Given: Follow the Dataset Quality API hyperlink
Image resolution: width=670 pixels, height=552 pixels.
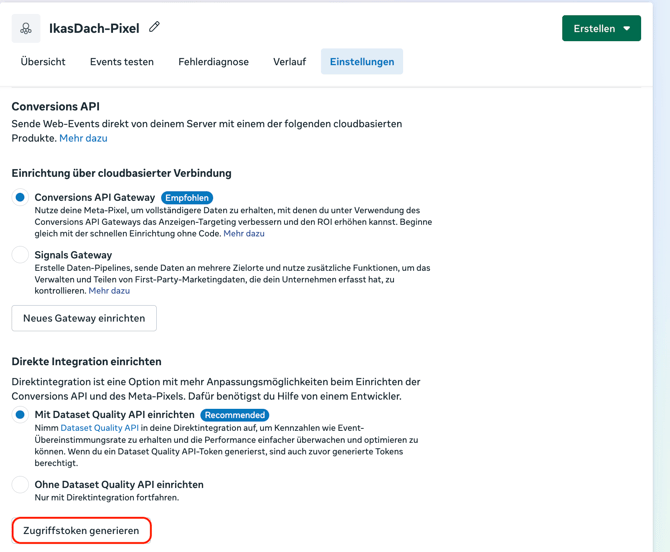Looking at the screenshot, I should 100,428.
